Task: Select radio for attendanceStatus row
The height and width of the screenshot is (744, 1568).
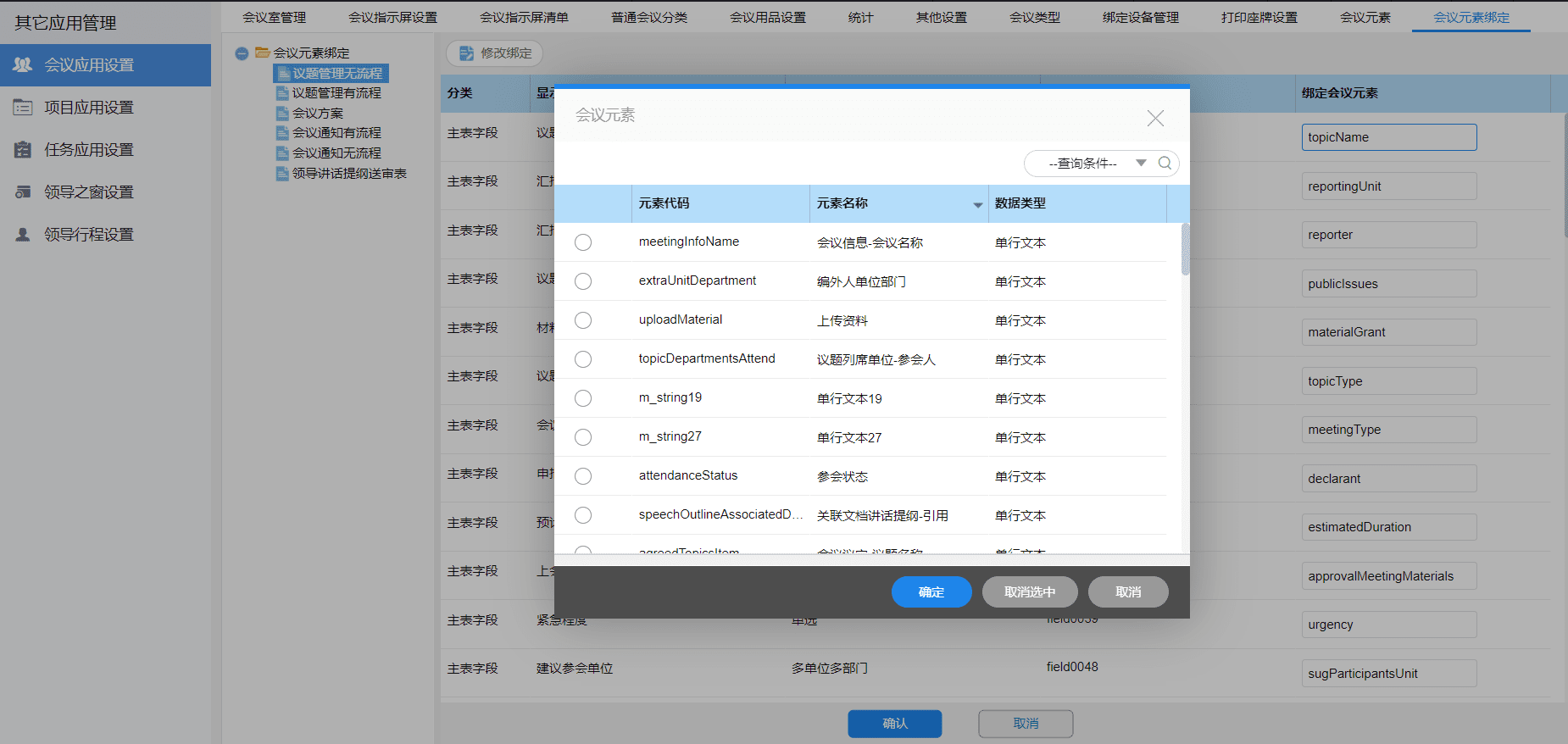Action: [x=583, y=476]
